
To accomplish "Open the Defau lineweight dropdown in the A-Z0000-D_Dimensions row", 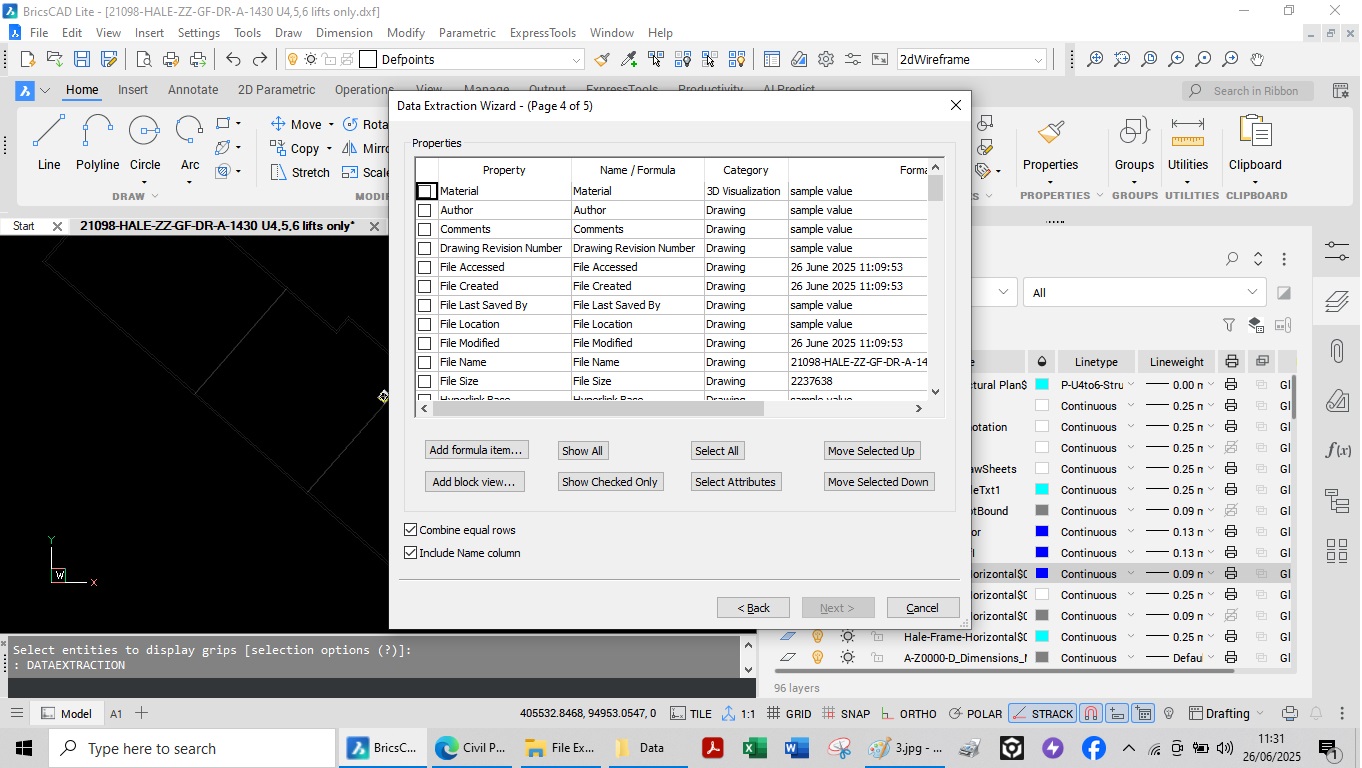I will [1211, 658].
